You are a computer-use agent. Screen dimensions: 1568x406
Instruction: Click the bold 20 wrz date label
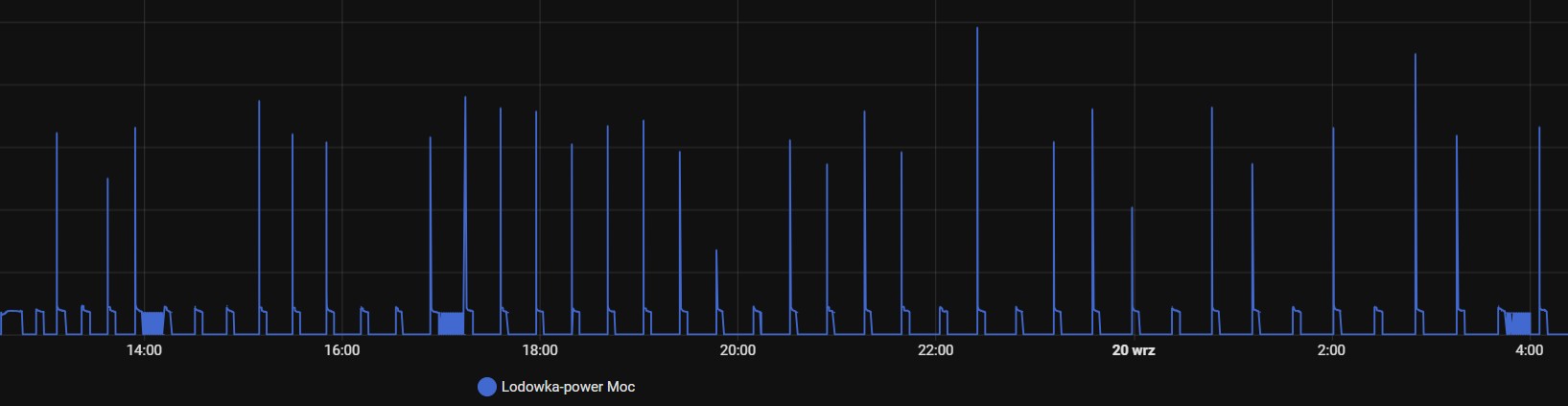click(x=1133, y=350)
